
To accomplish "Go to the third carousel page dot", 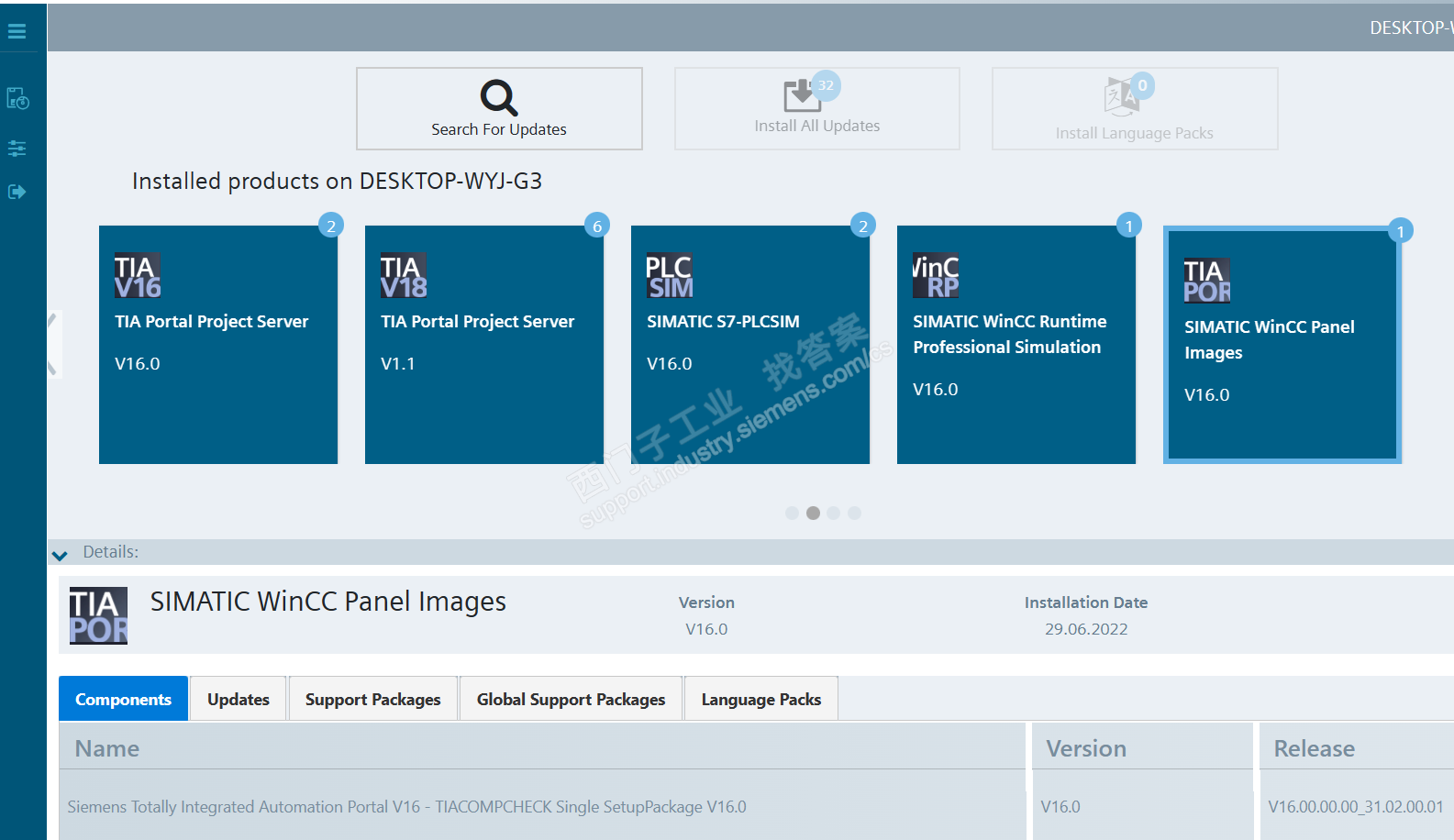I will 833,514.
